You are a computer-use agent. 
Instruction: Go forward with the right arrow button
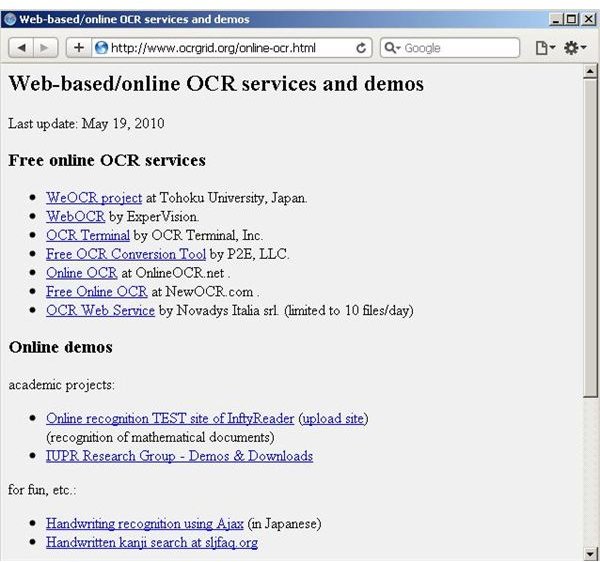(x=46, y=48)
